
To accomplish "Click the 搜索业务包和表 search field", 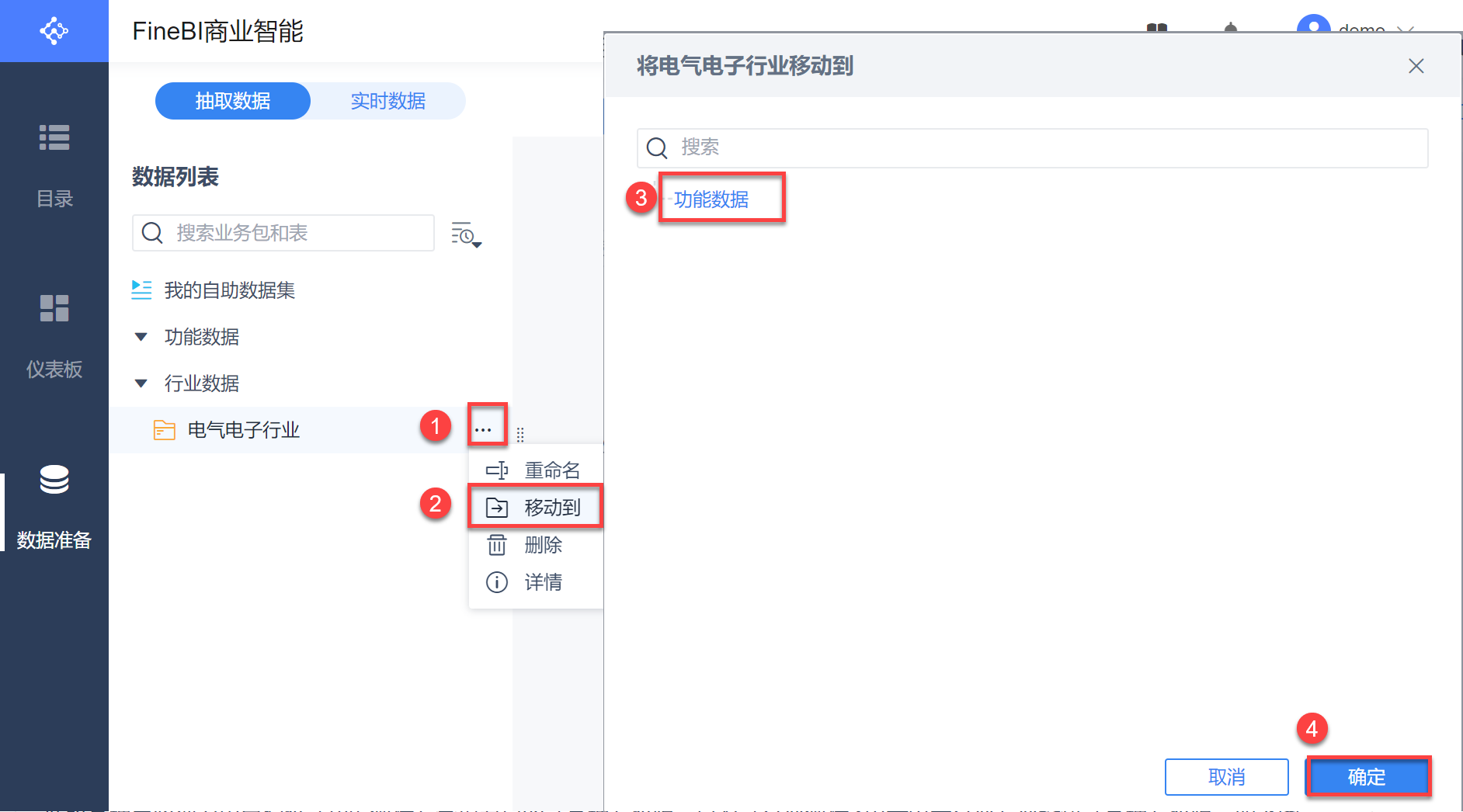I will pyautogui.click(x=295, y=233).
